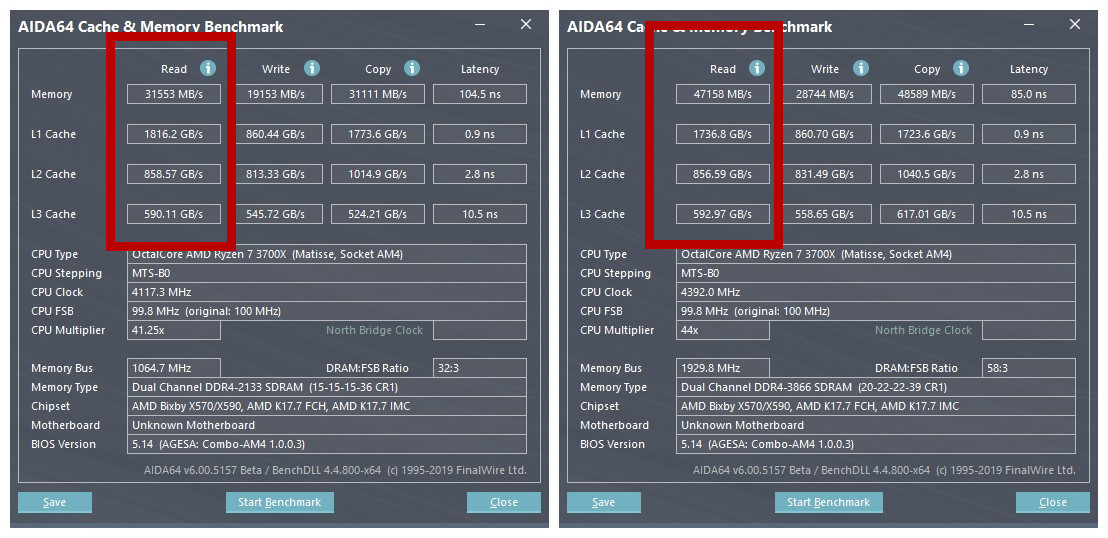The height and width of the screenshot is (538, 1108).
Task: Select L2 Cache Write value 831.49 GB/s
Action: [x=825, y=174]
